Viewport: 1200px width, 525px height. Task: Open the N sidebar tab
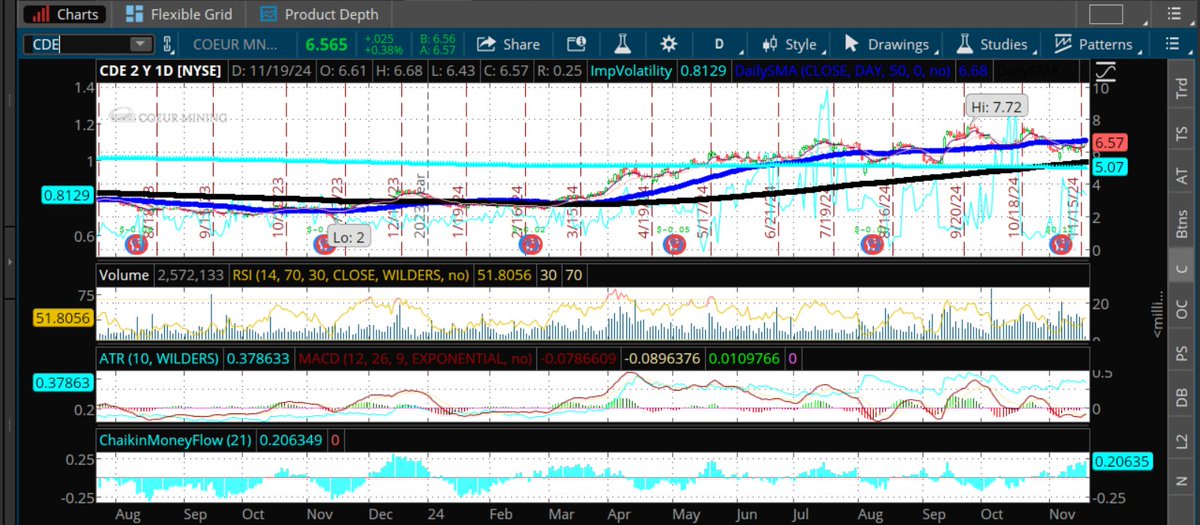1182,481
